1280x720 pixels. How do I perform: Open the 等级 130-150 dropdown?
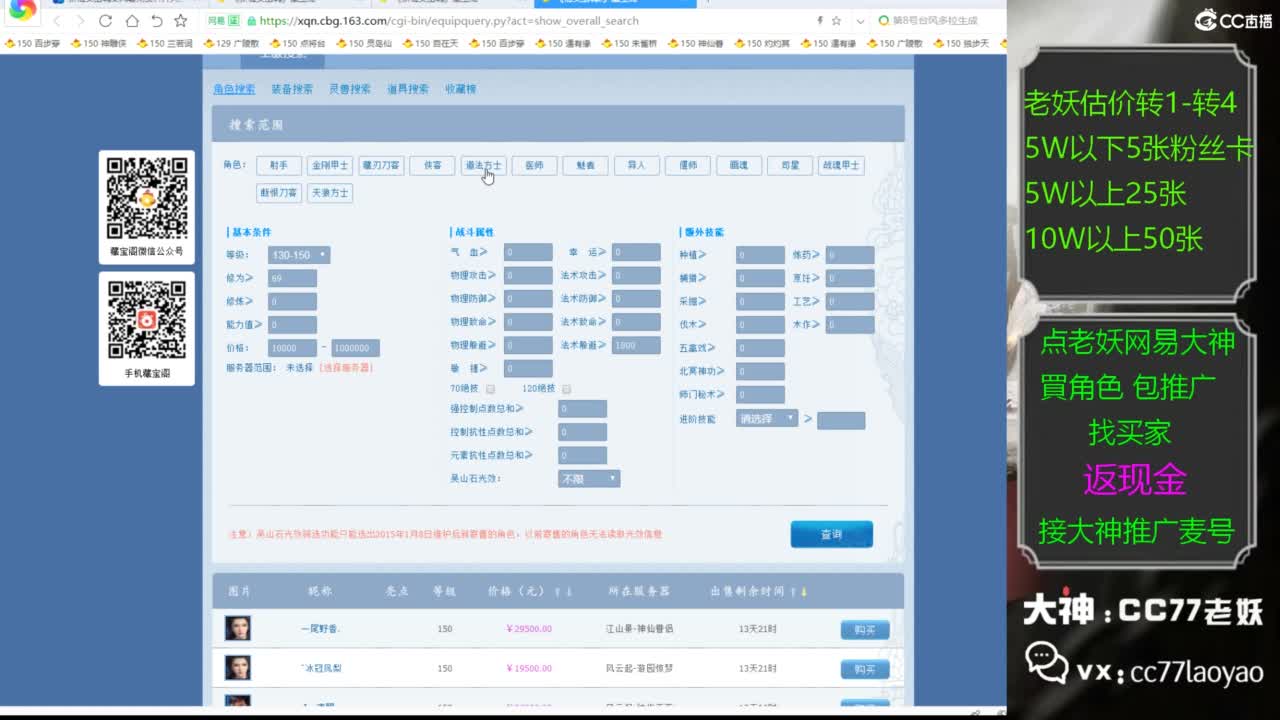pyautogui.click(x=298, y=255)
